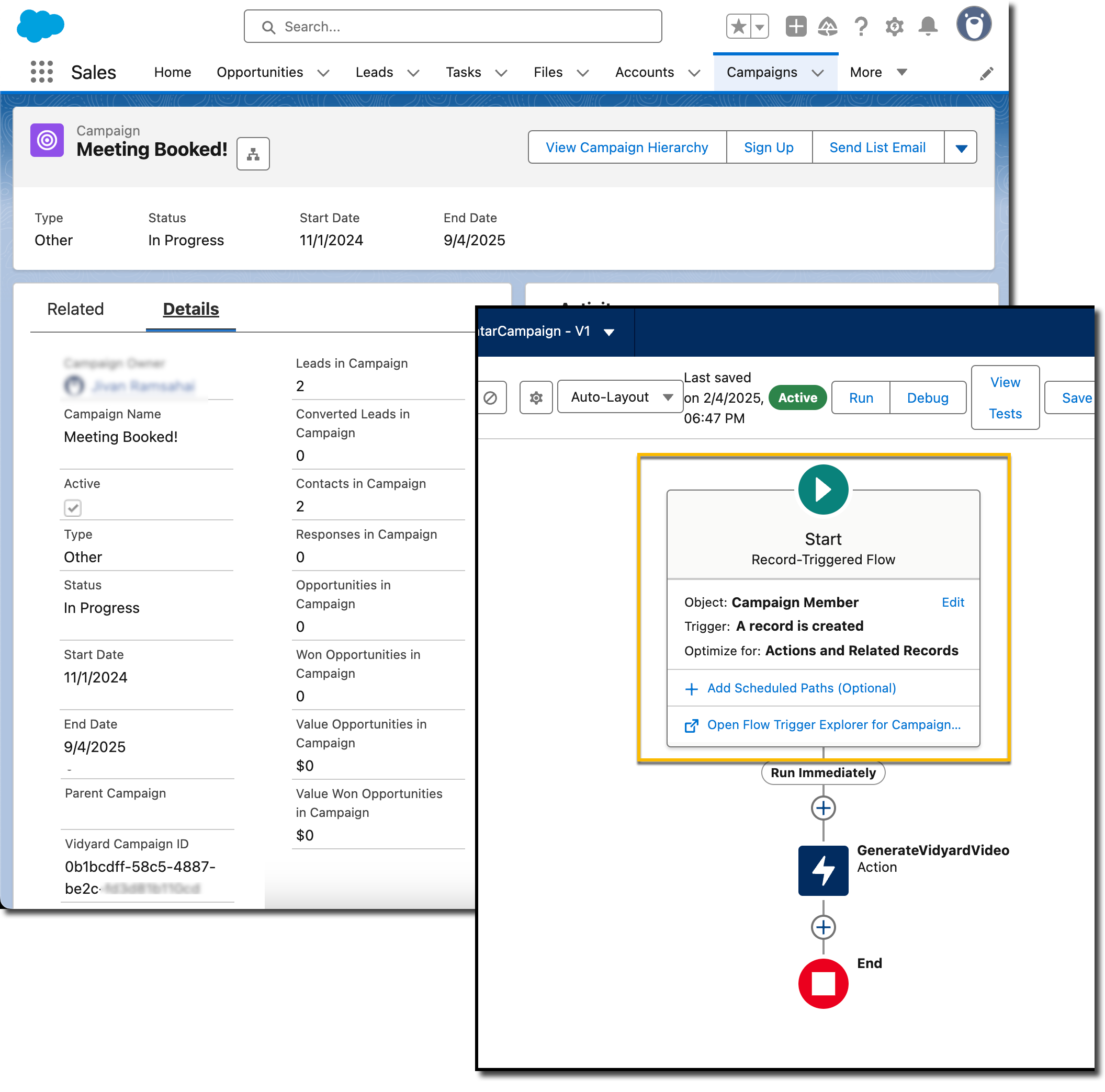
Task: Click the Global Actions plus icon
Action: click(795, 26)
